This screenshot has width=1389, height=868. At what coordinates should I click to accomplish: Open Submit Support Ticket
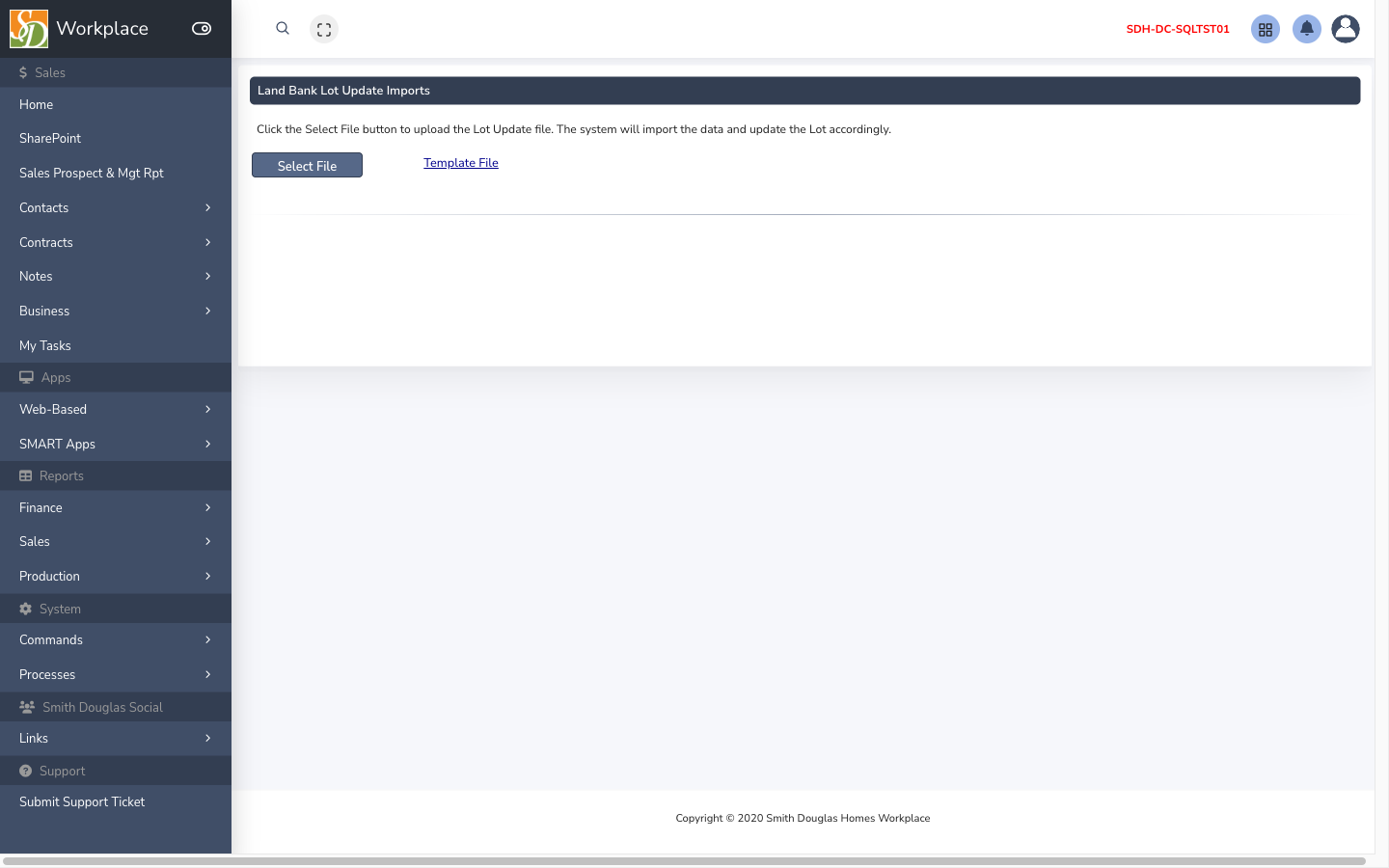coord(116,801)
